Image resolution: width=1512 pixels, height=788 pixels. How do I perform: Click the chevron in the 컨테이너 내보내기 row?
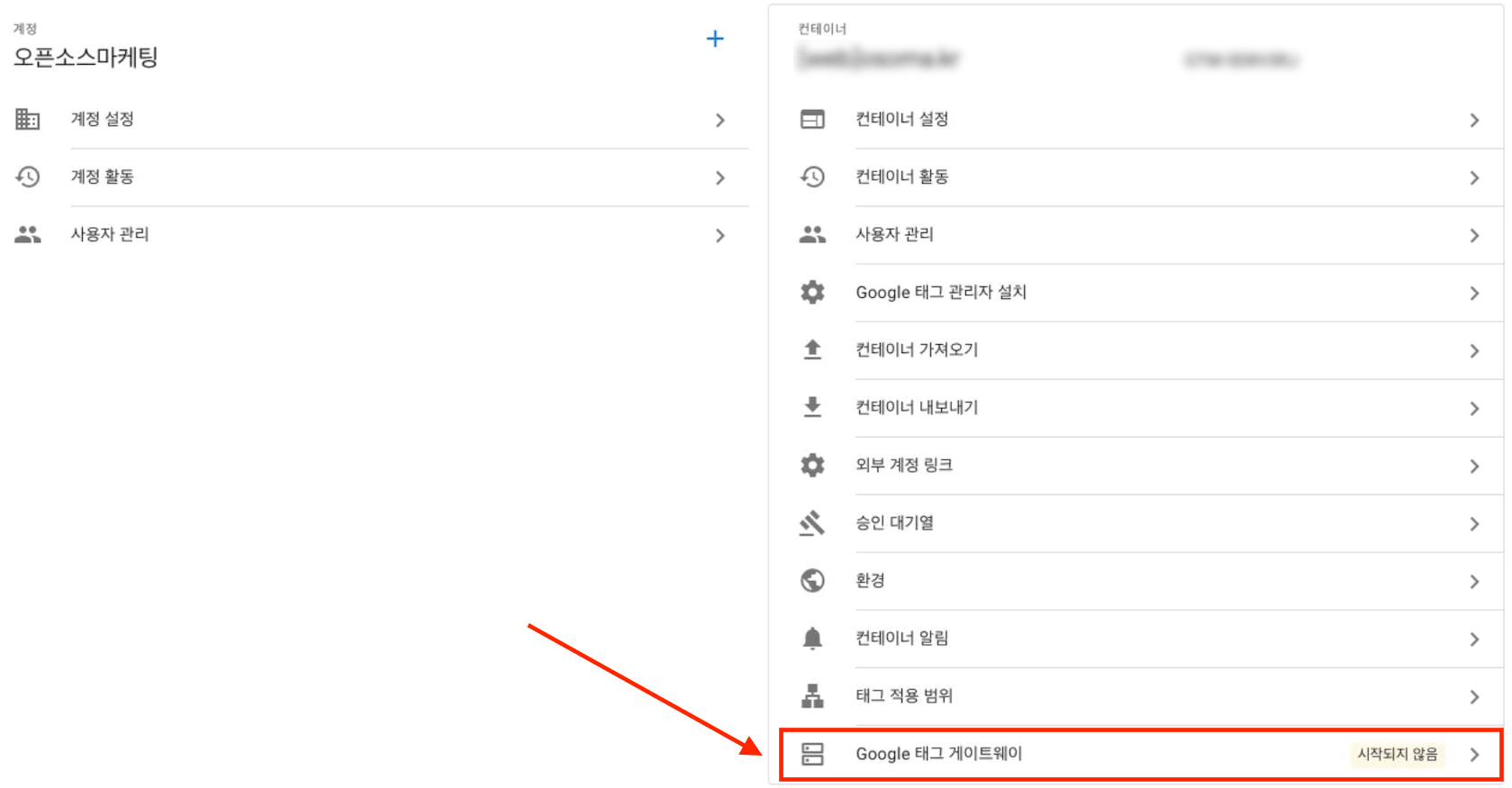[x=1474, y=408]
